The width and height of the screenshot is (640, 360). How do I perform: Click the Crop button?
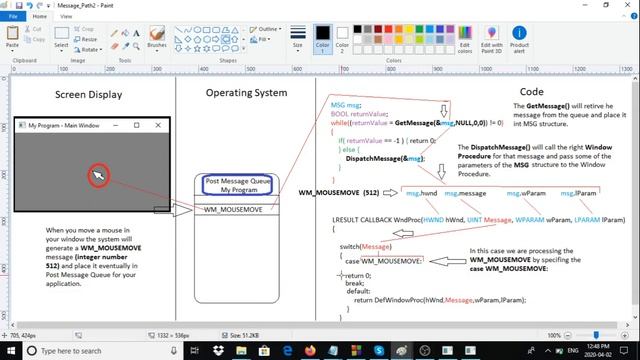click(84, 29)
